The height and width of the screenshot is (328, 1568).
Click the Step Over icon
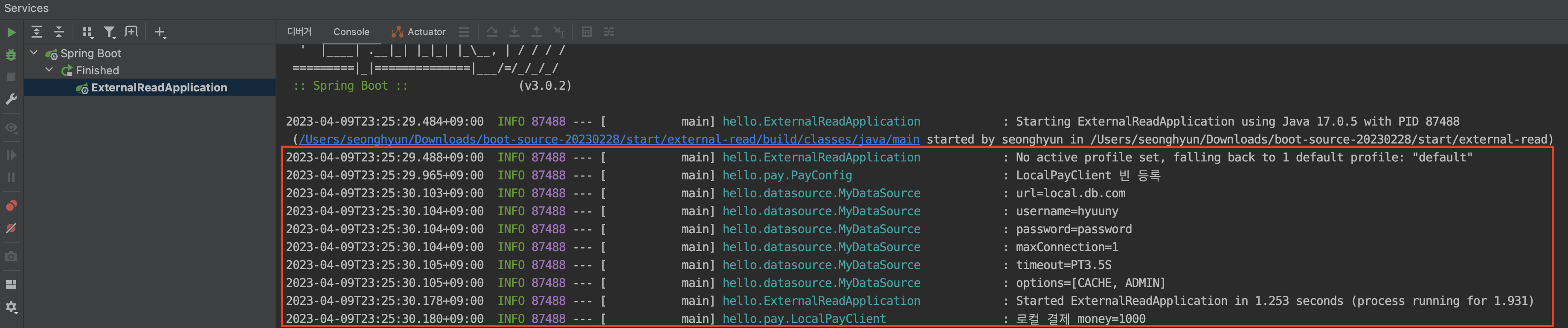(492, 32)
